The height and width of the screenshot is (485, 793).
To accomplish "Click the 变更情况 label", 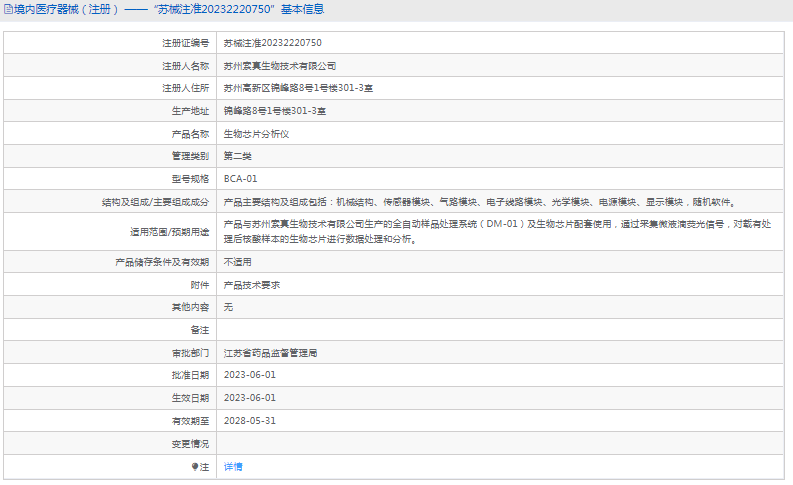I will tap(190, 444).
